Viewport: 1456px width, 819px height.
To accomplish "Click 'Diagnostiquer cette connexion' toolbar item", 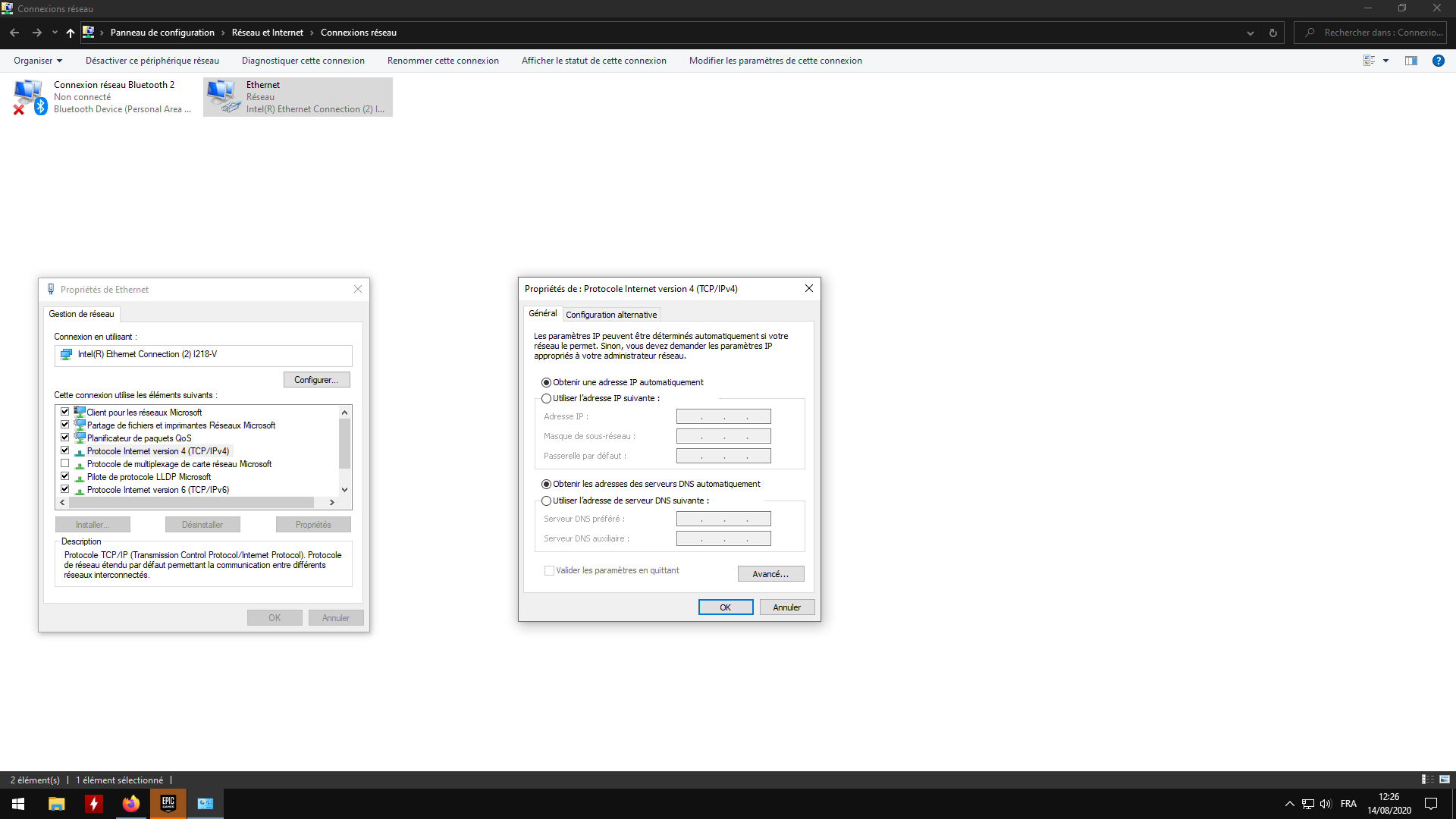I will (303, 61).
